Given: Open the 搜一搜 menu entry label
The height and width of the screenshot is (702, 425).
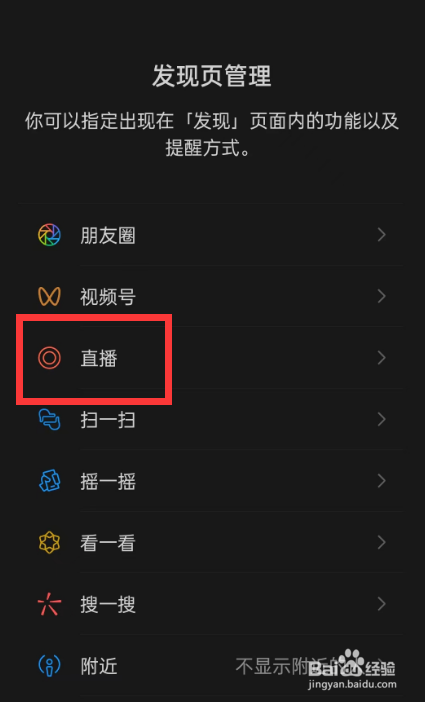Looking at the screenshot, I should pyautogui.click(x=108, y=605).
